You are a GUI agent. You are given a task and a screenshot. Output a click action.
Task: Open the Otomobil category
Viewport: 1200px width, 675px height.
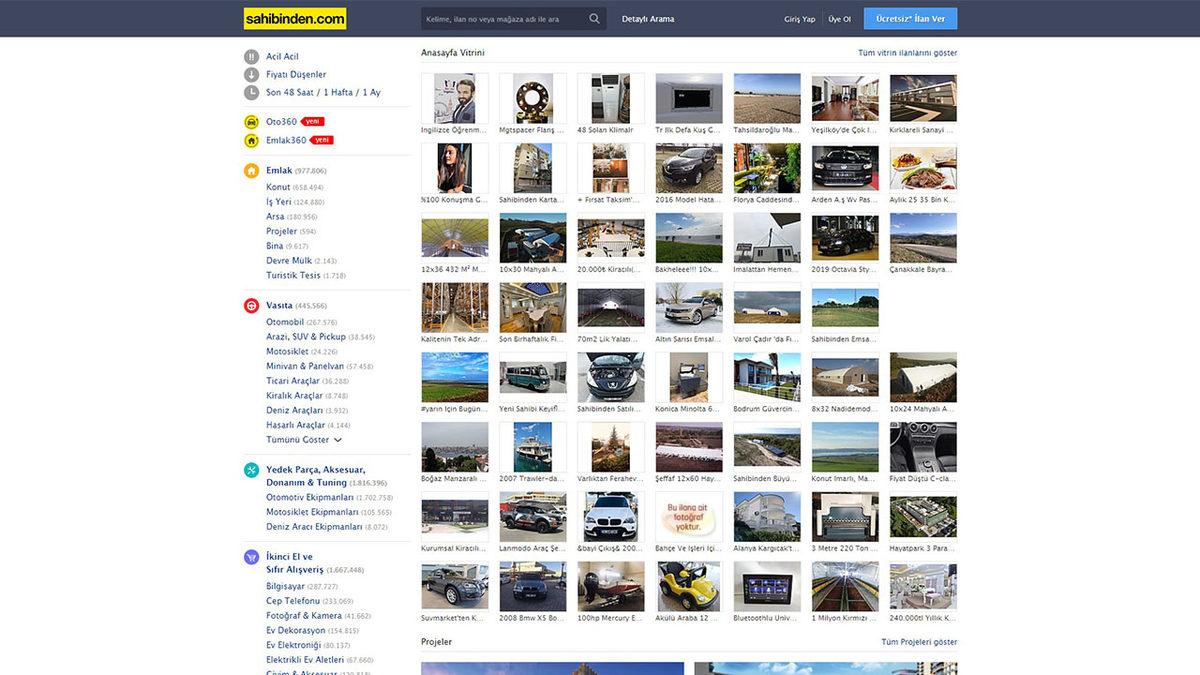tap(285, 322)
